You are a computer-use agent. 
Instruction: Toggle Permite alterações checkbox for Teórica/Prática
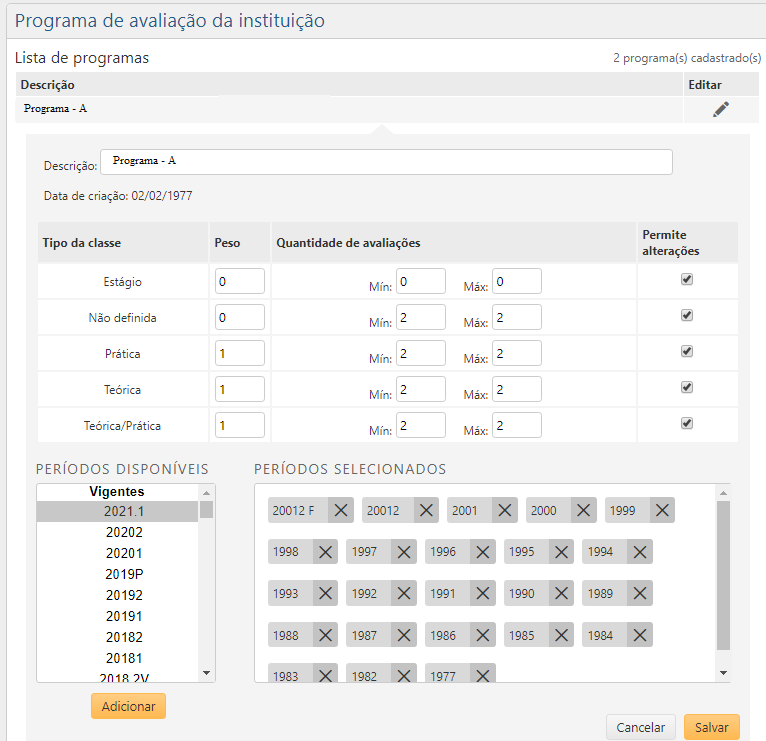coord(687,423)
